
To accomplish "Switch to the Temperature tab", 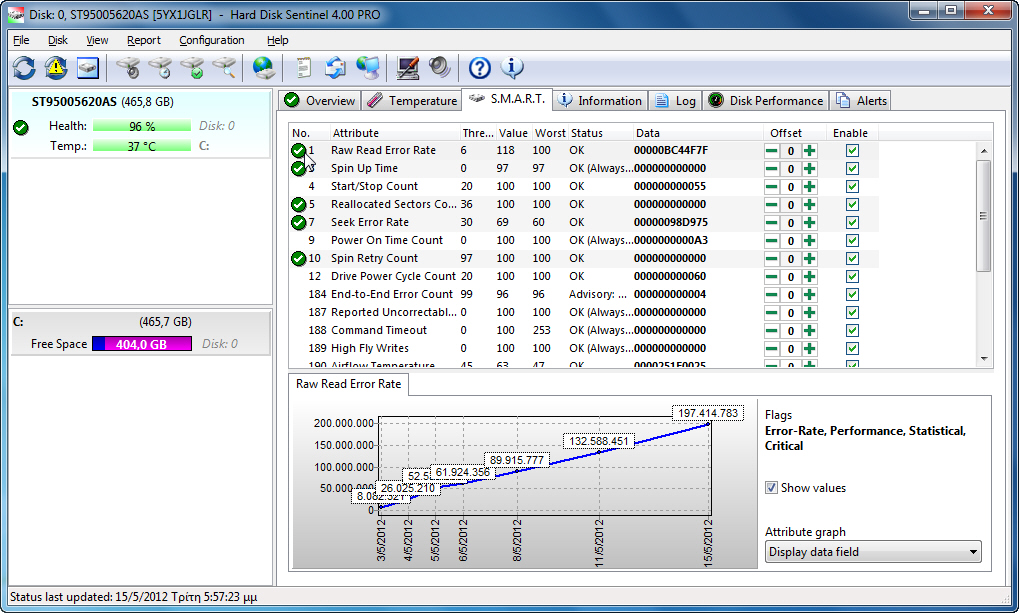I will [412, 101].
